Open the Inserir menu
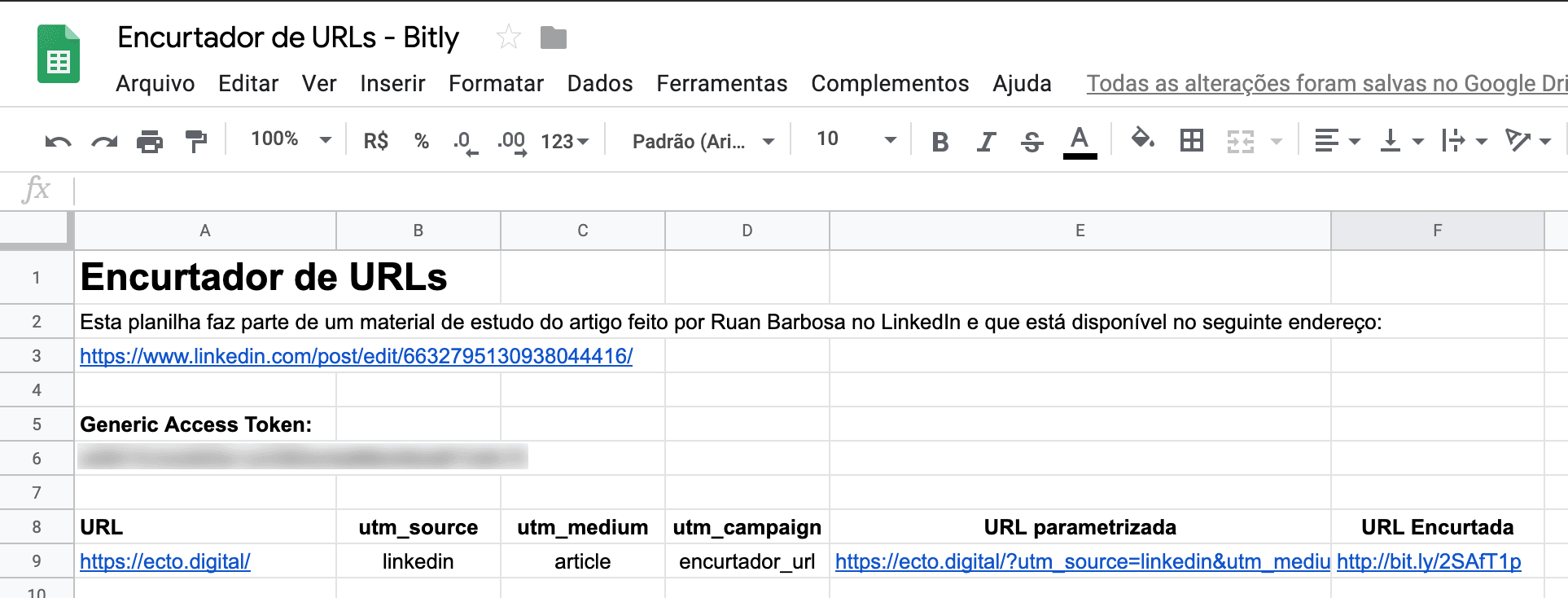The height and width of the screenshot is (598, 1568). click(392, 83)
